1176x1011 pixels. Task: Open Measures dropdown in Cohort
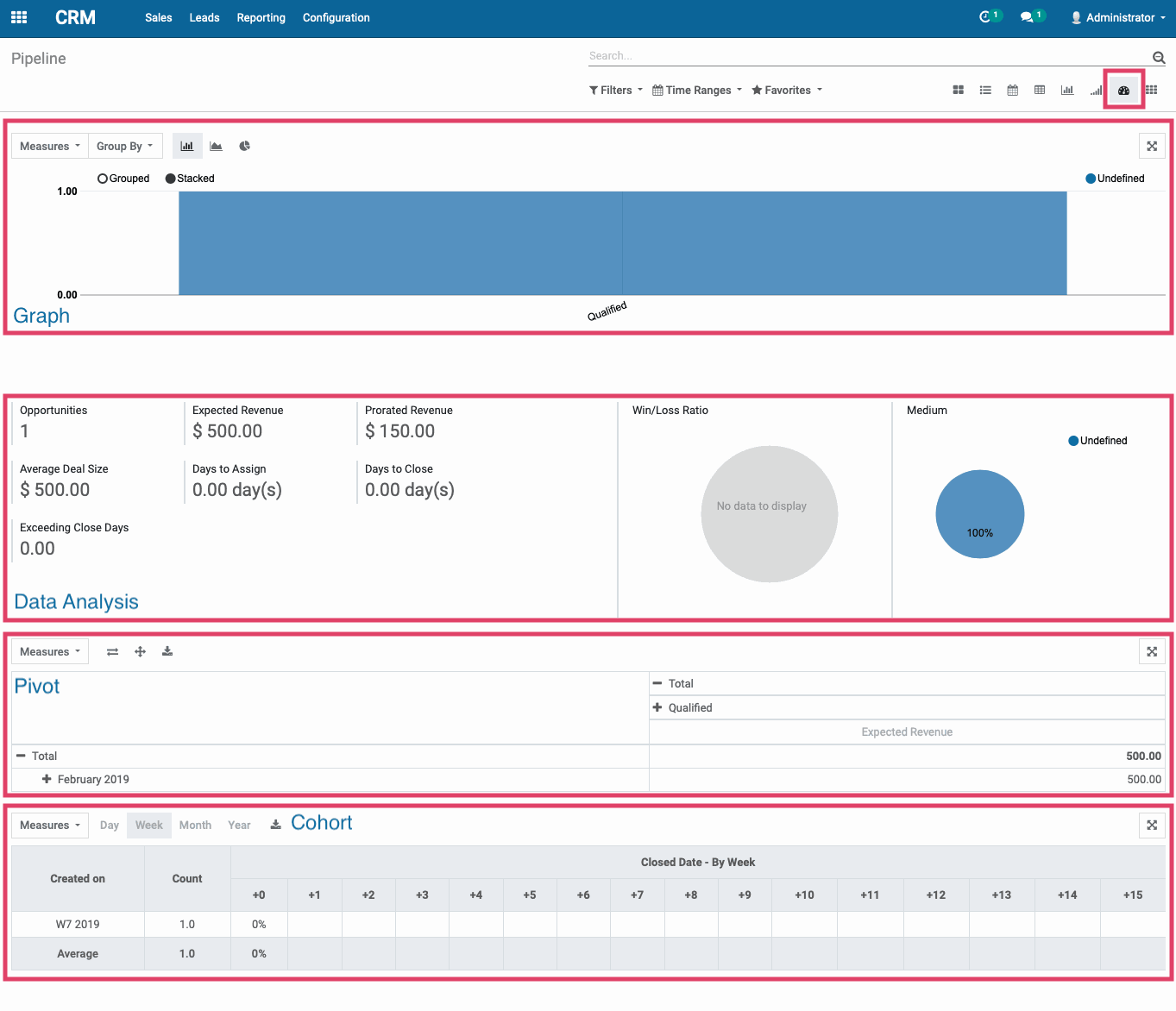click(49, 825)
